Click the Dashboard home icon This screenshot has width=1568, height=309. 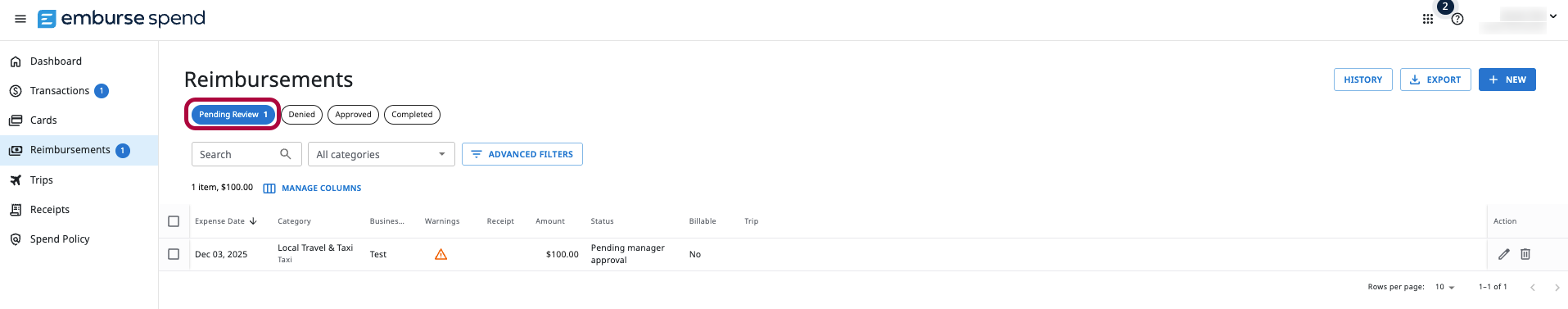(16, 61)
